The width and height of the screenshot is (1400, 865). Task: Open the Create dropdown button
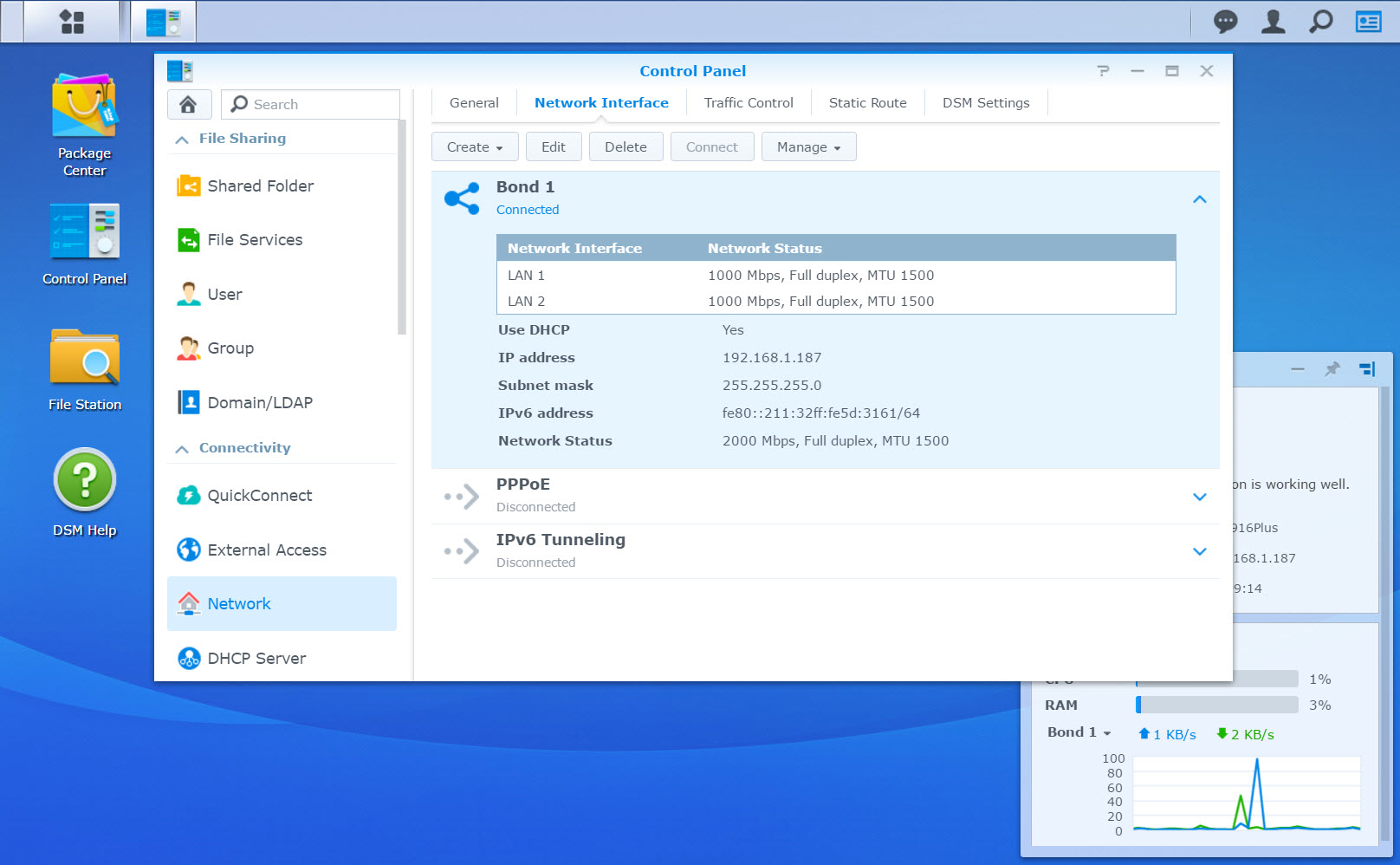click(475, 146)
